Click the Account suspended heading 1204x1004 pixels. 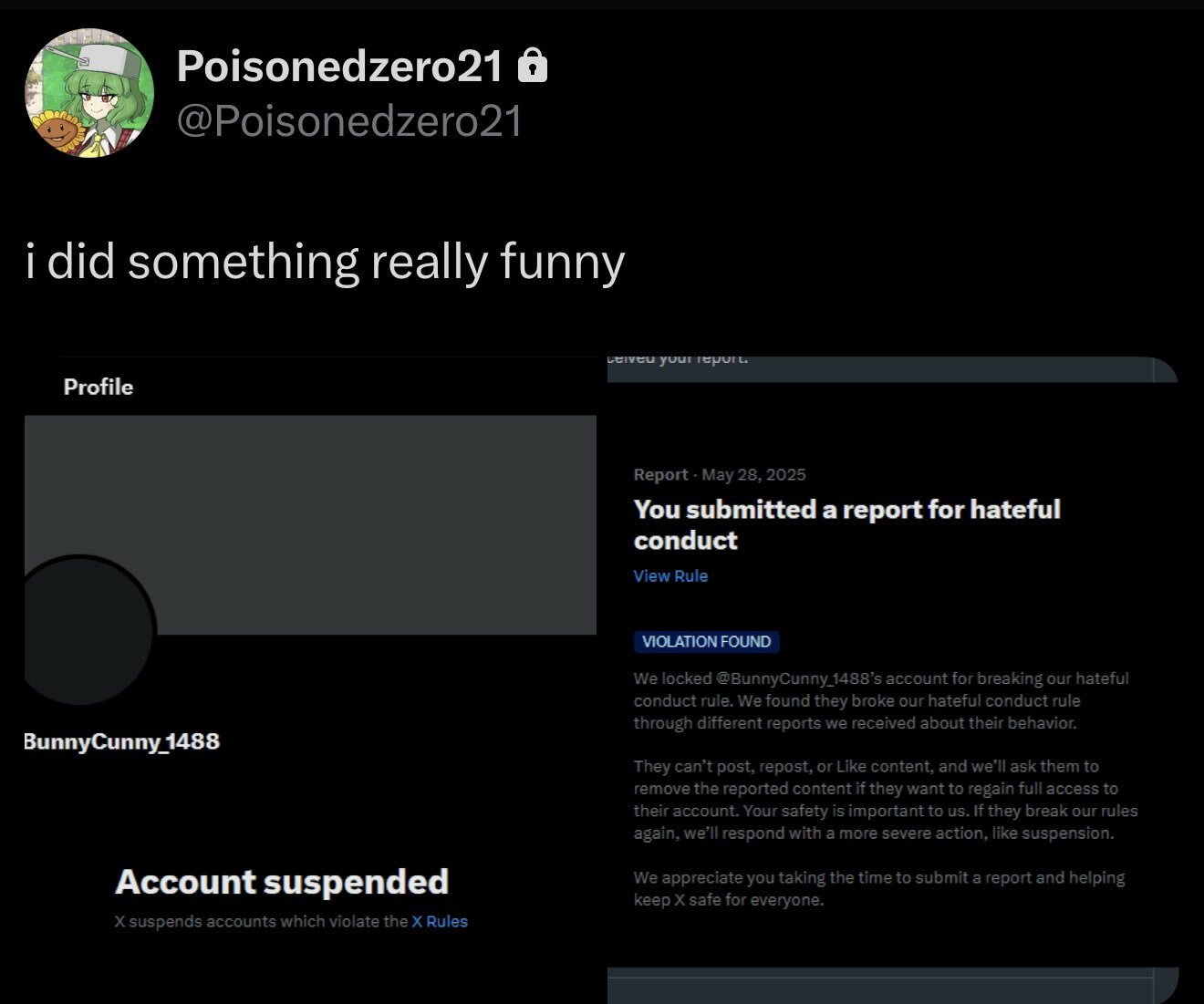(282, 882)
